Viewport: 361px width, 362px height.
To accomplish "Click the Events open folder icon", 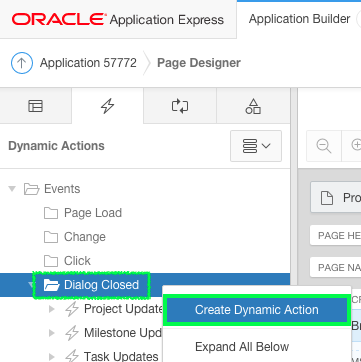I will click(x=32, y=189).
